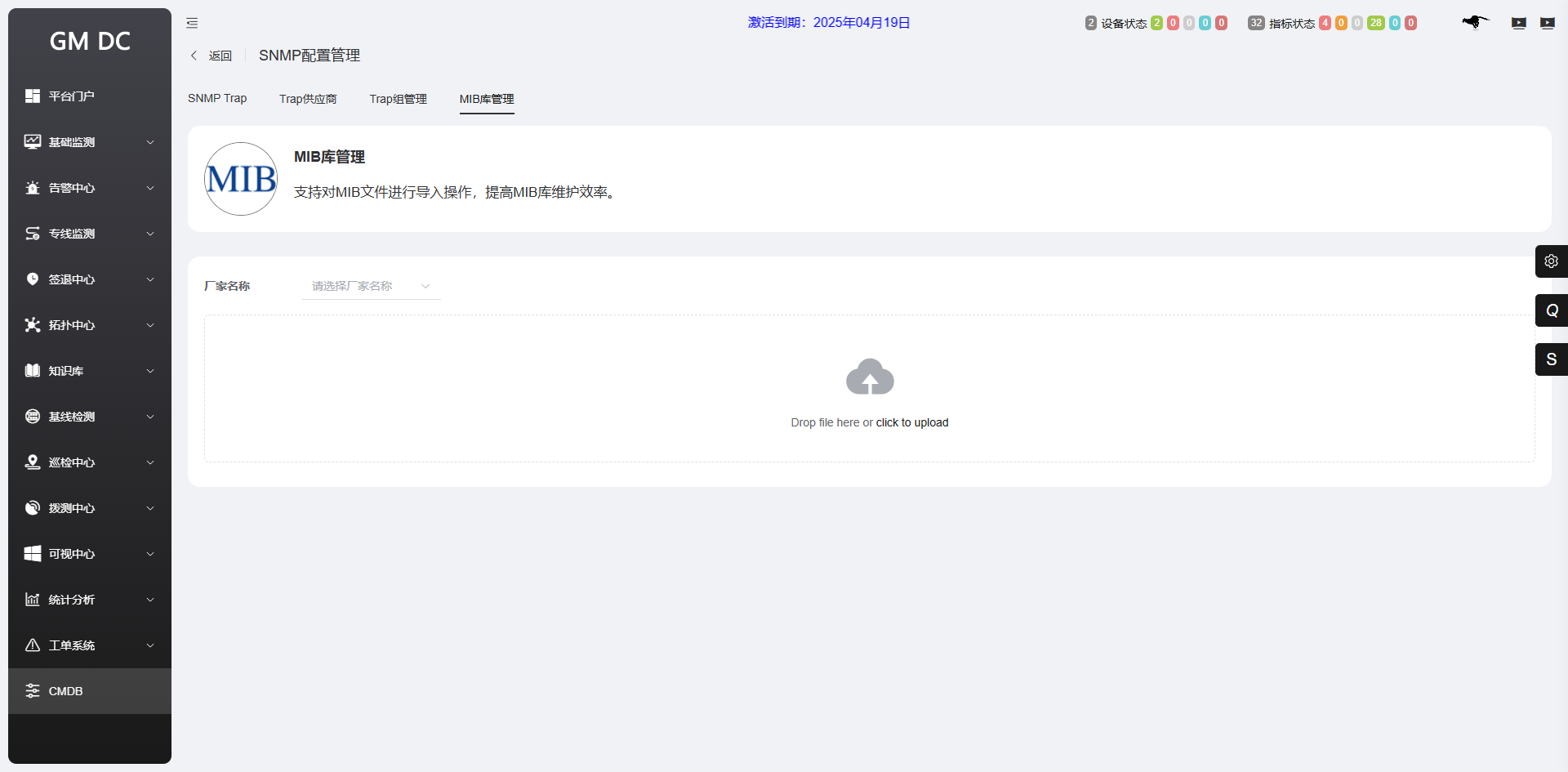
Task: Click the Q floating side button
Action: pos(1552,310)
